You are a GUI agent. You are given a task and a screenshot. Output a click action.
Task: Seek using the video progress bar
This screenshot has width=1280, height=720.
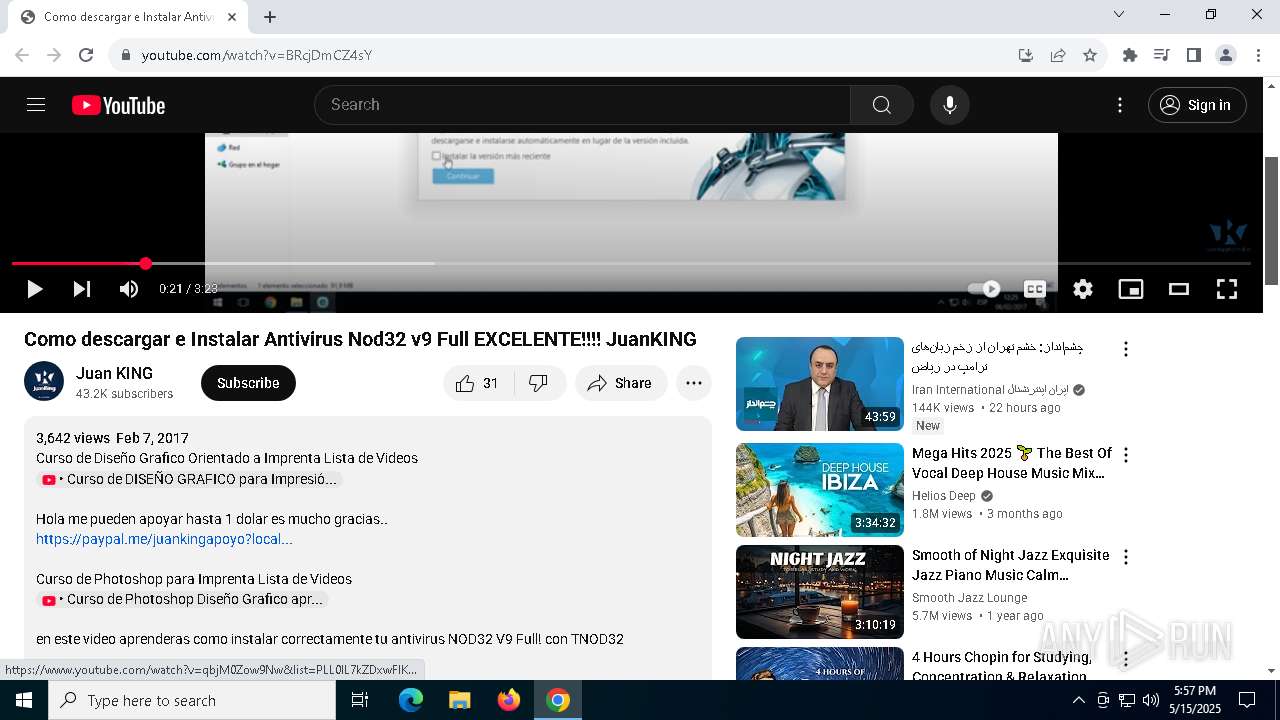(631, 263)
